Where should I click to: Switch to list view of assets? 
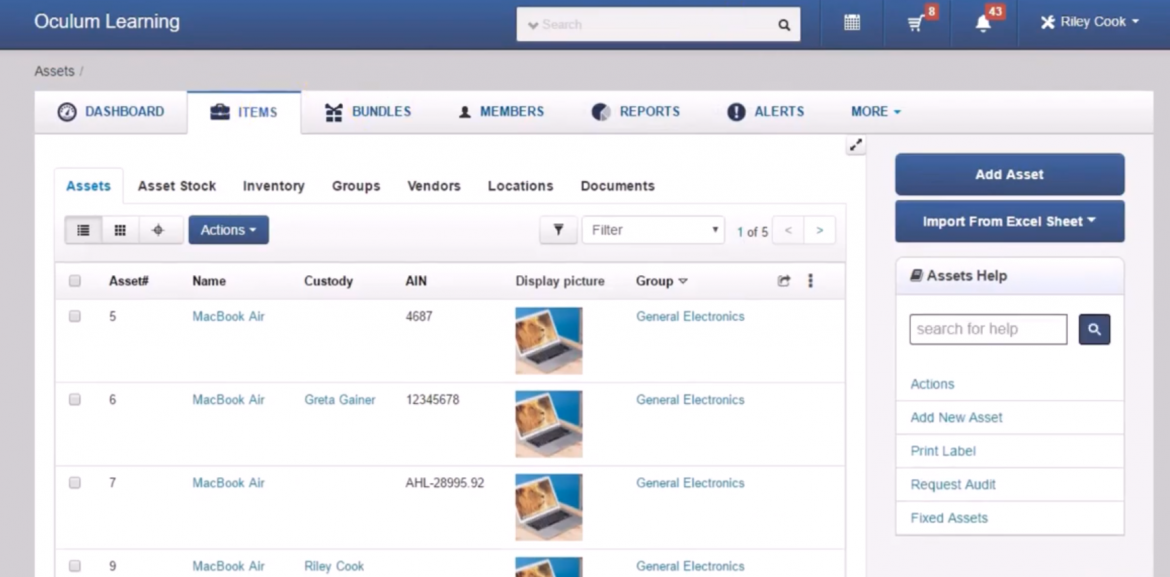tap(83, 229)
